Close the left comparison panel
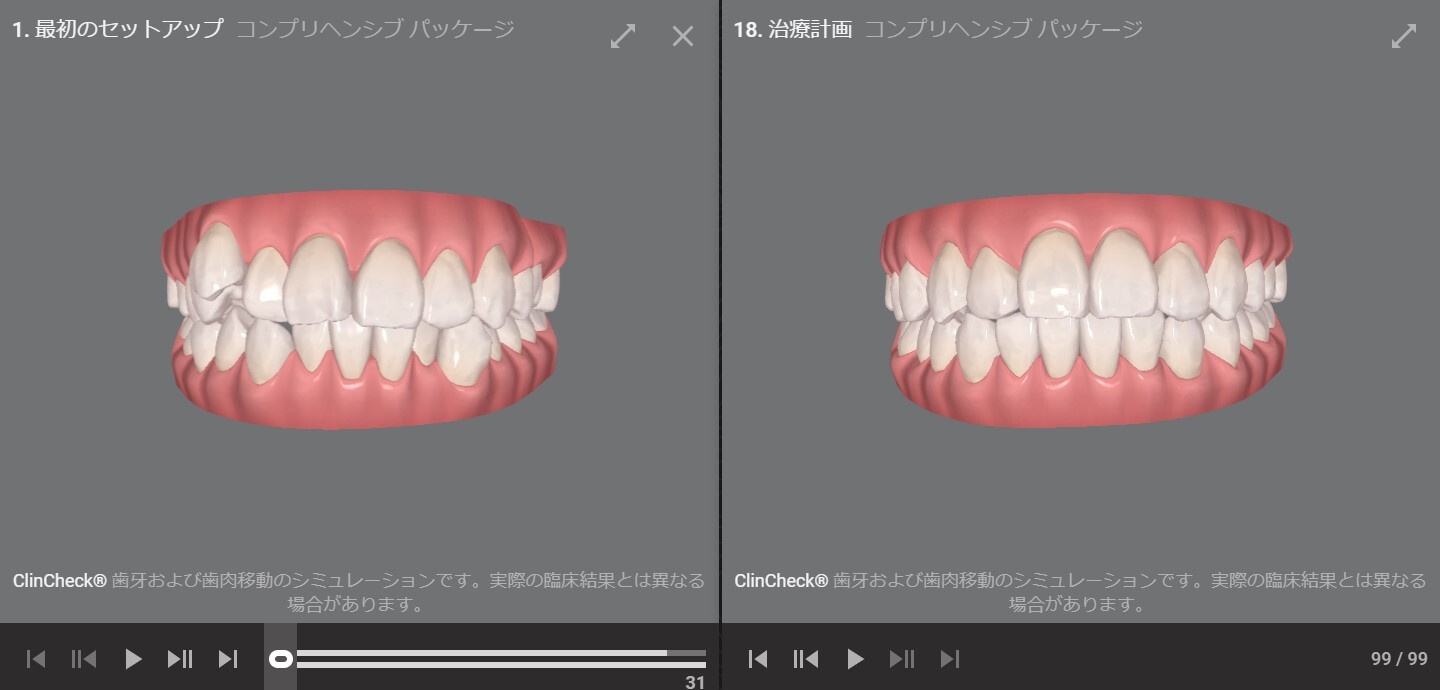This screenshot has height=690, width=1440. point(683,36)
